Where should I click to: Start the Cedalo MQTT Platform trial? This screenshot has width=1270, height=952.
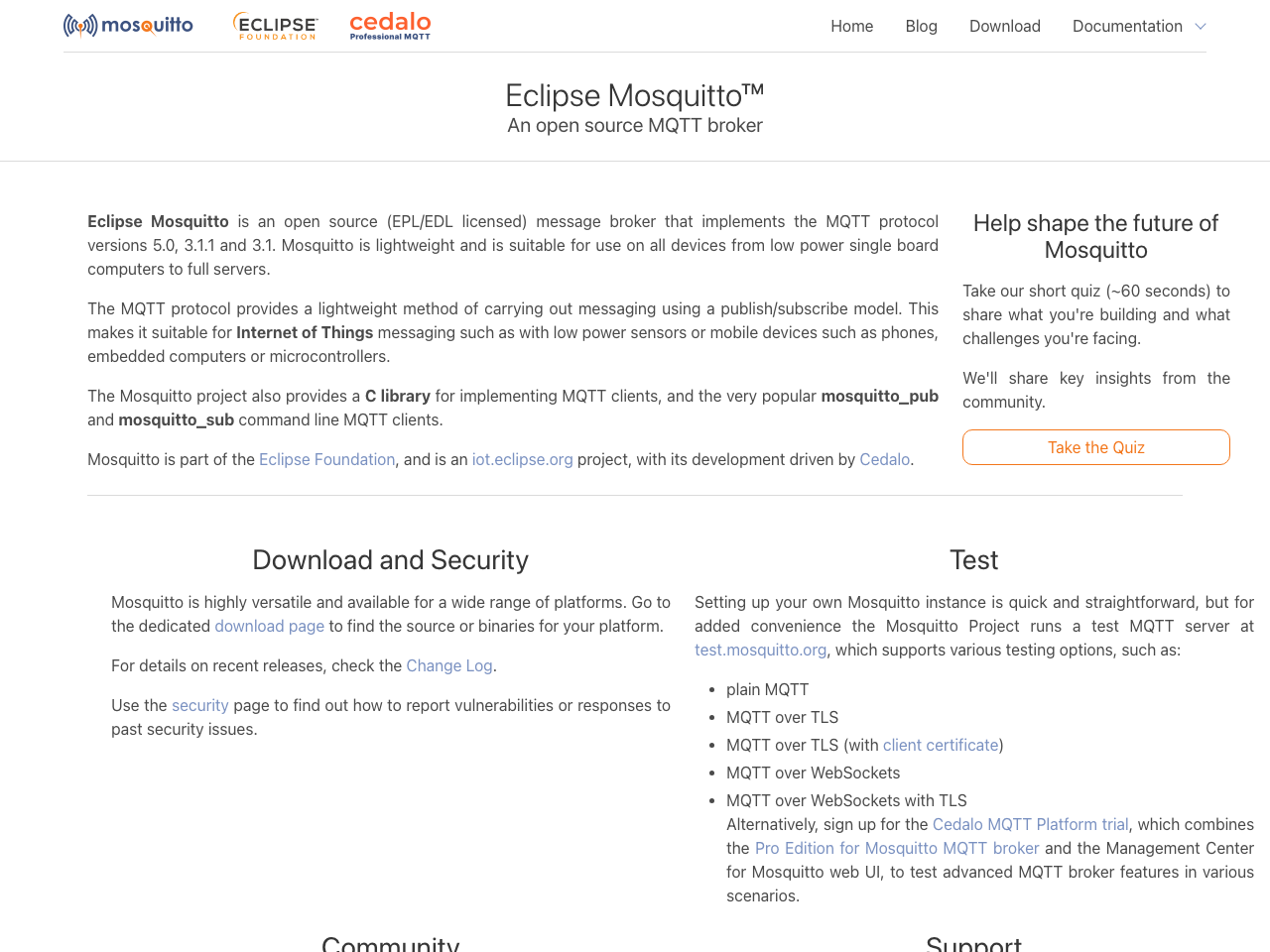point(1030,823)
